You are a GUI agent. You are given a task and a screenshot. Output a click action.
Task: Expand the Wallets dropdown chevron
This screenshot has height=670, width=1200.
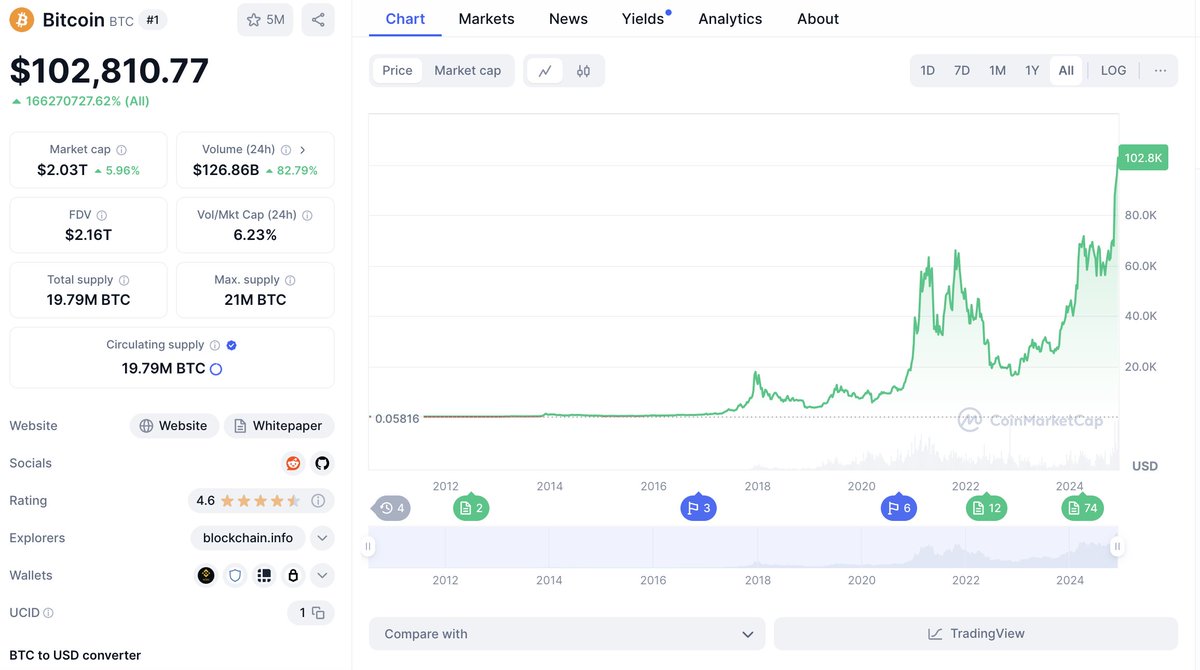click(x=322, y=576)
